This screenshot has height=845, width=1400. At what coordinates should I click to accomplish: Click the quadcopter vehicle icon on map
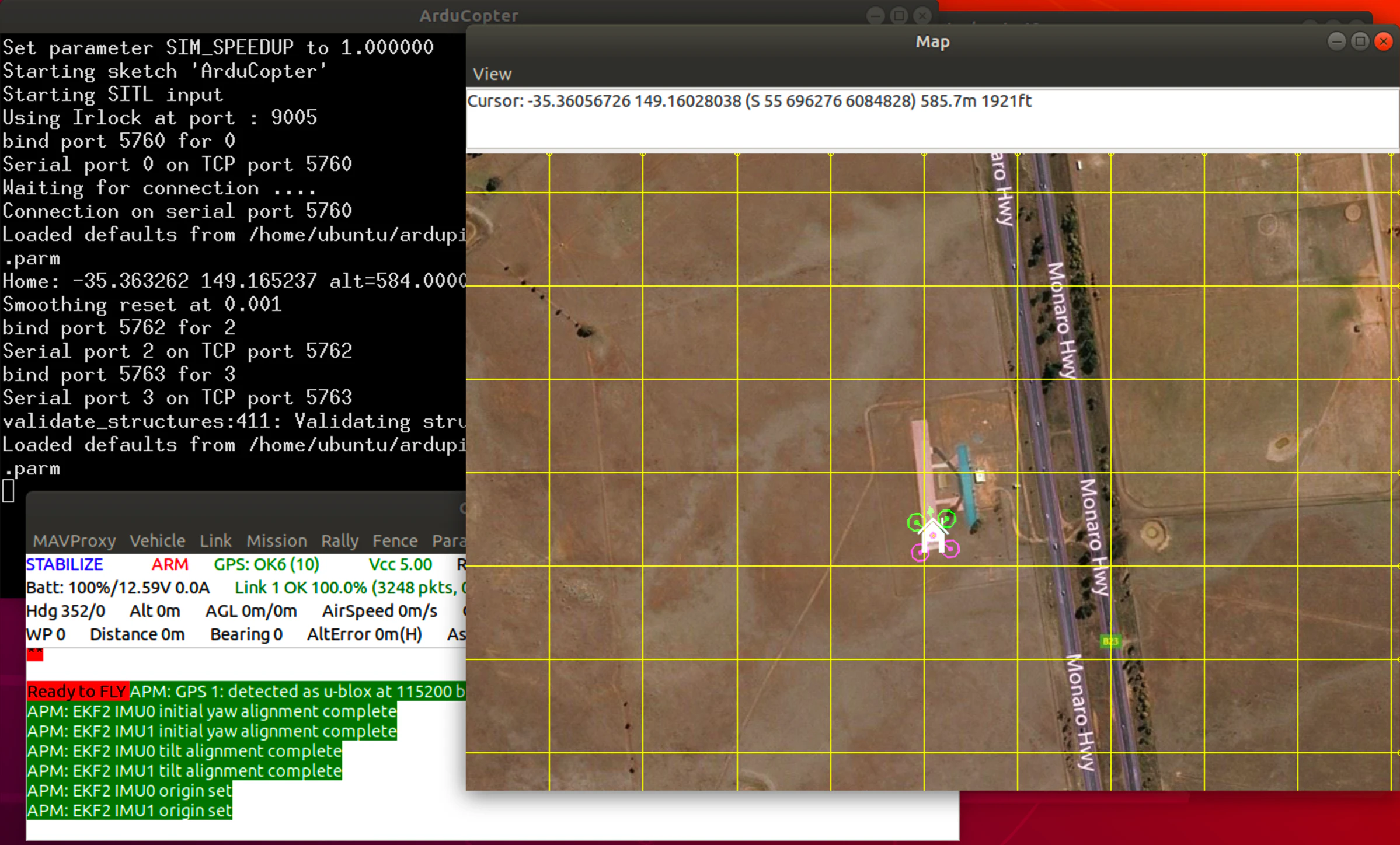click(933, 535)
